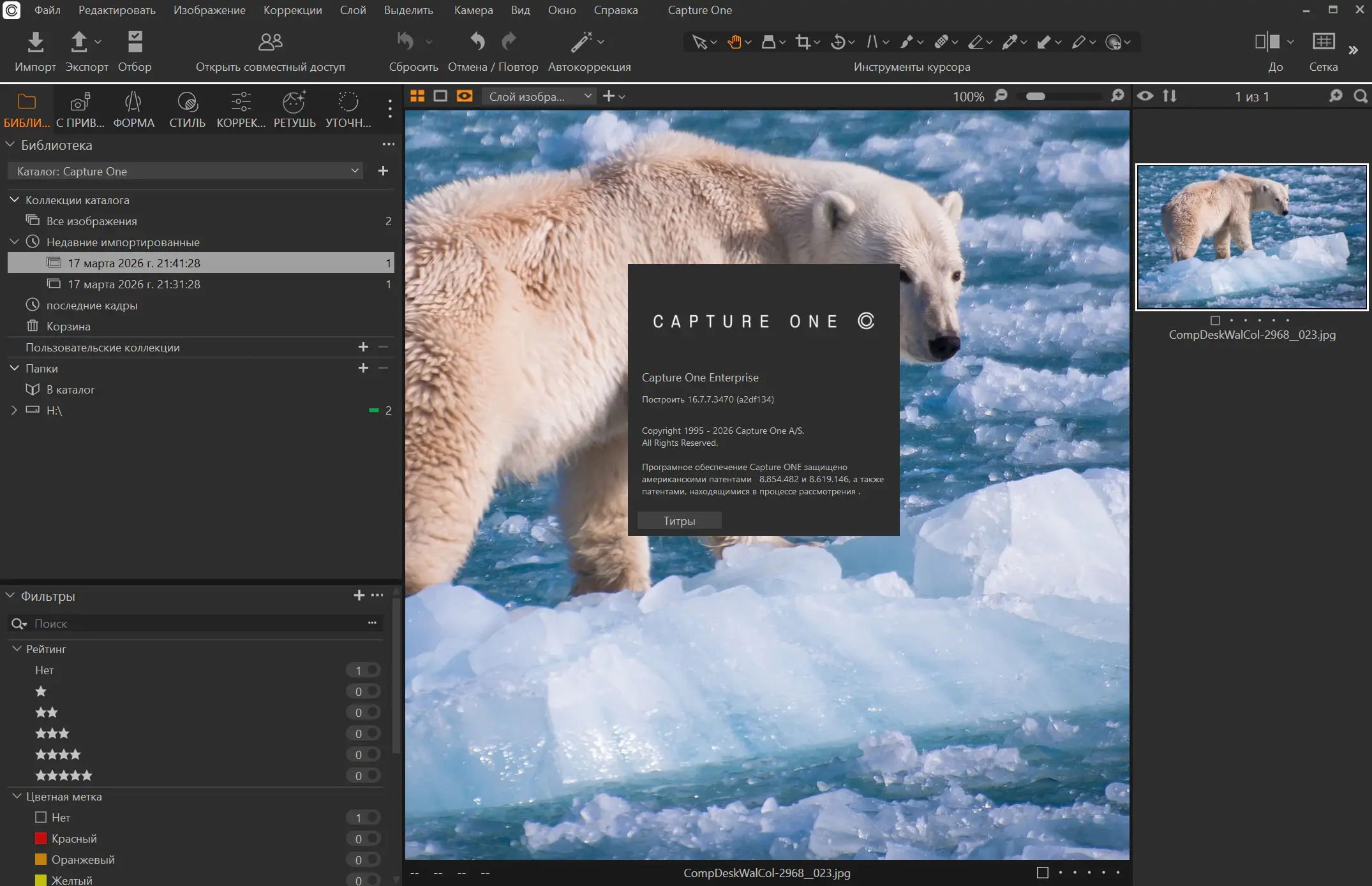Collapse the Filters panel
The image size is (1372, 886).
(10, 596)
